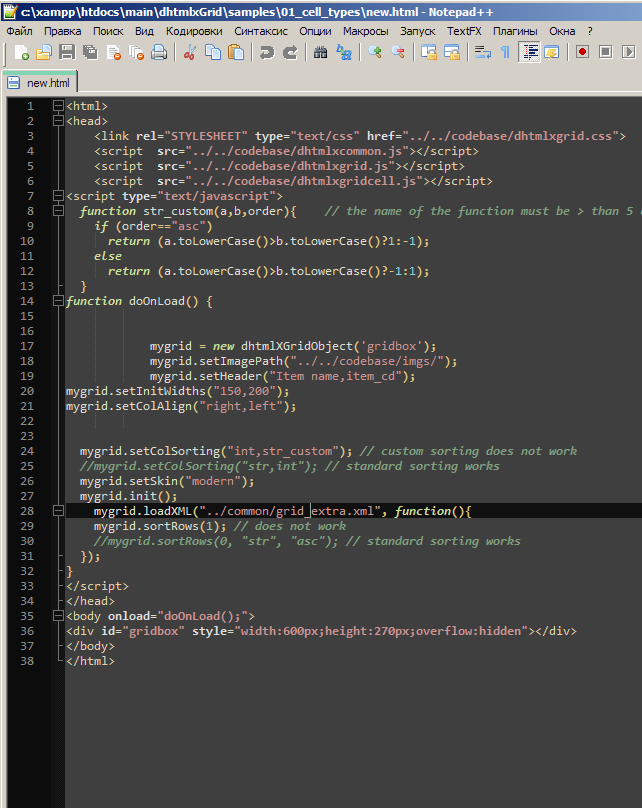The image size is (642, 808).
Task: Open the Правка menu
Action: (62, 31)
